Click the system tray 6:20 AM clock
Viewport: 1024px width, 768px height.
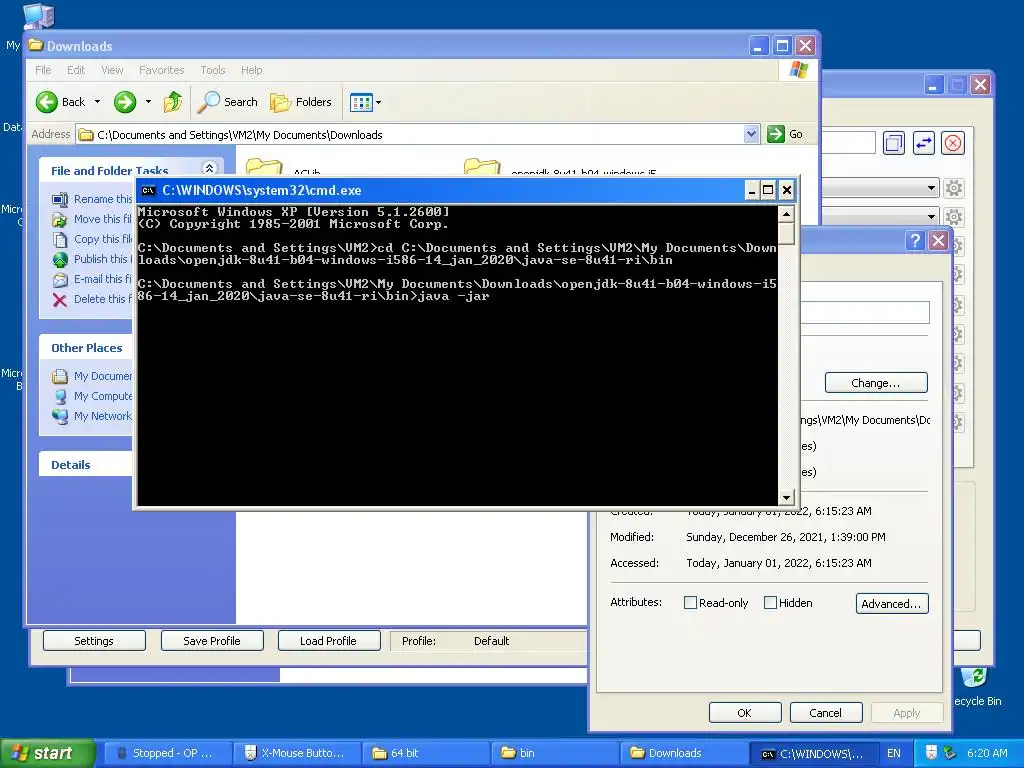pos(987,753)
